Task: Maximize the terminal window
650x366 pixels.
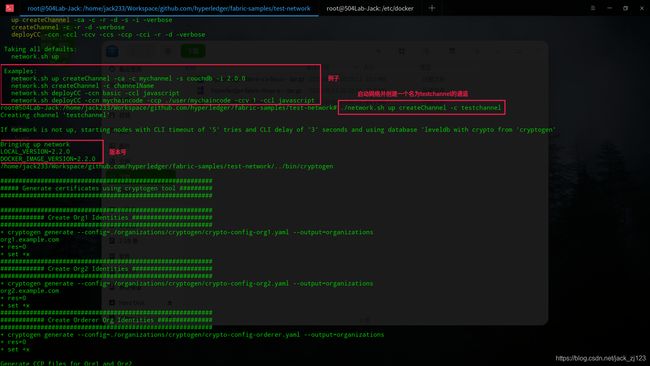Action: click(626, 8)
